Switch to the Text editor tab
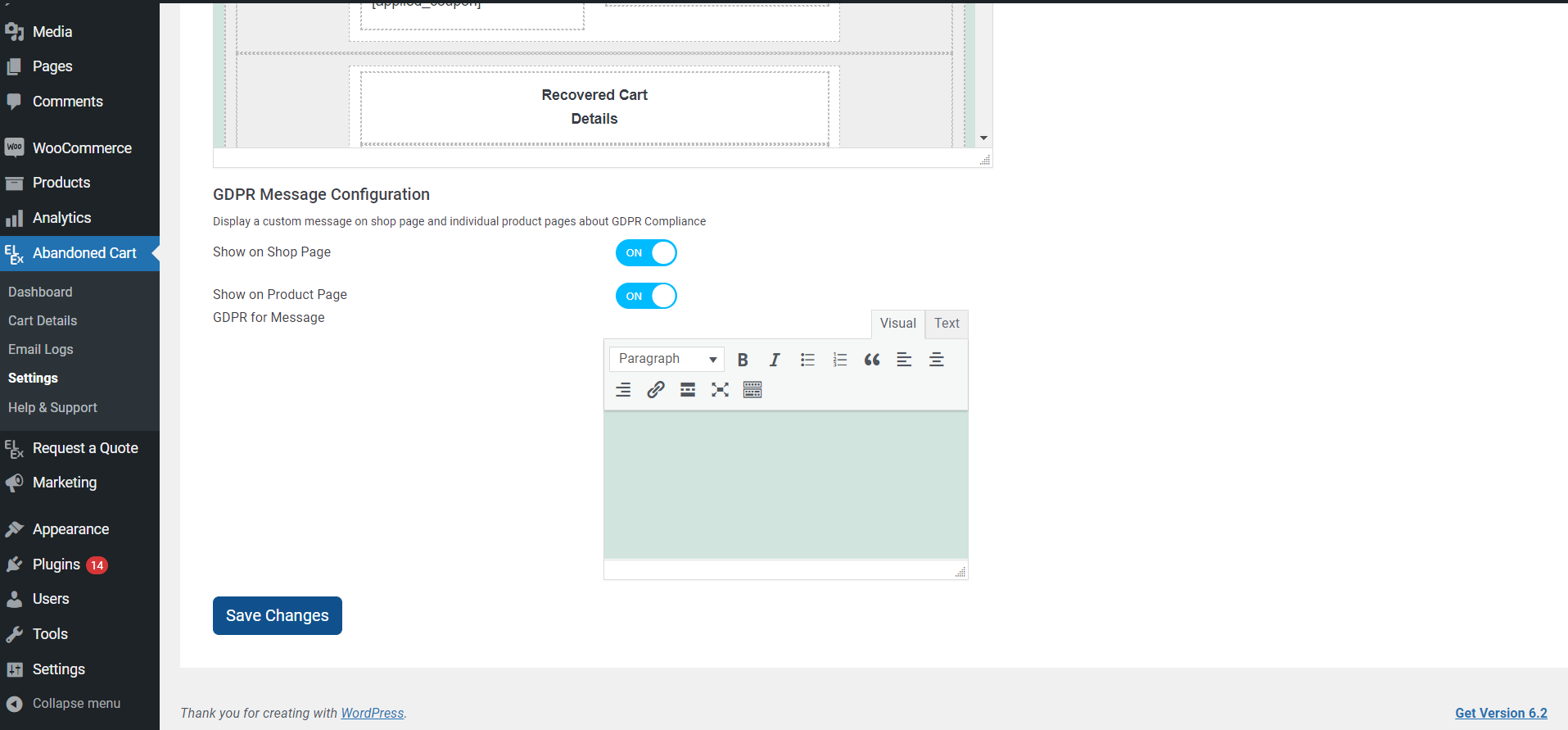The width and height of the screenshot is (1568, 730). (947, 324)
